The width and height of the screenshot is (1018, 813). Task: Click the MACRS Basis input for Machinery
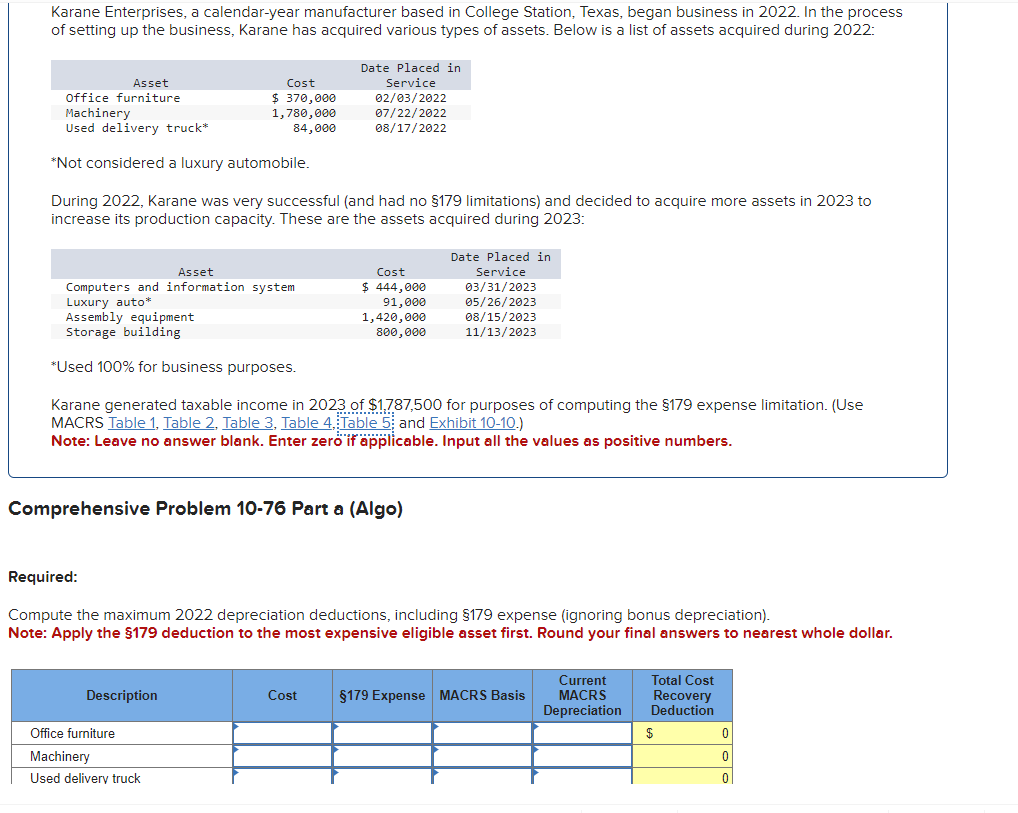click(482, 756)
